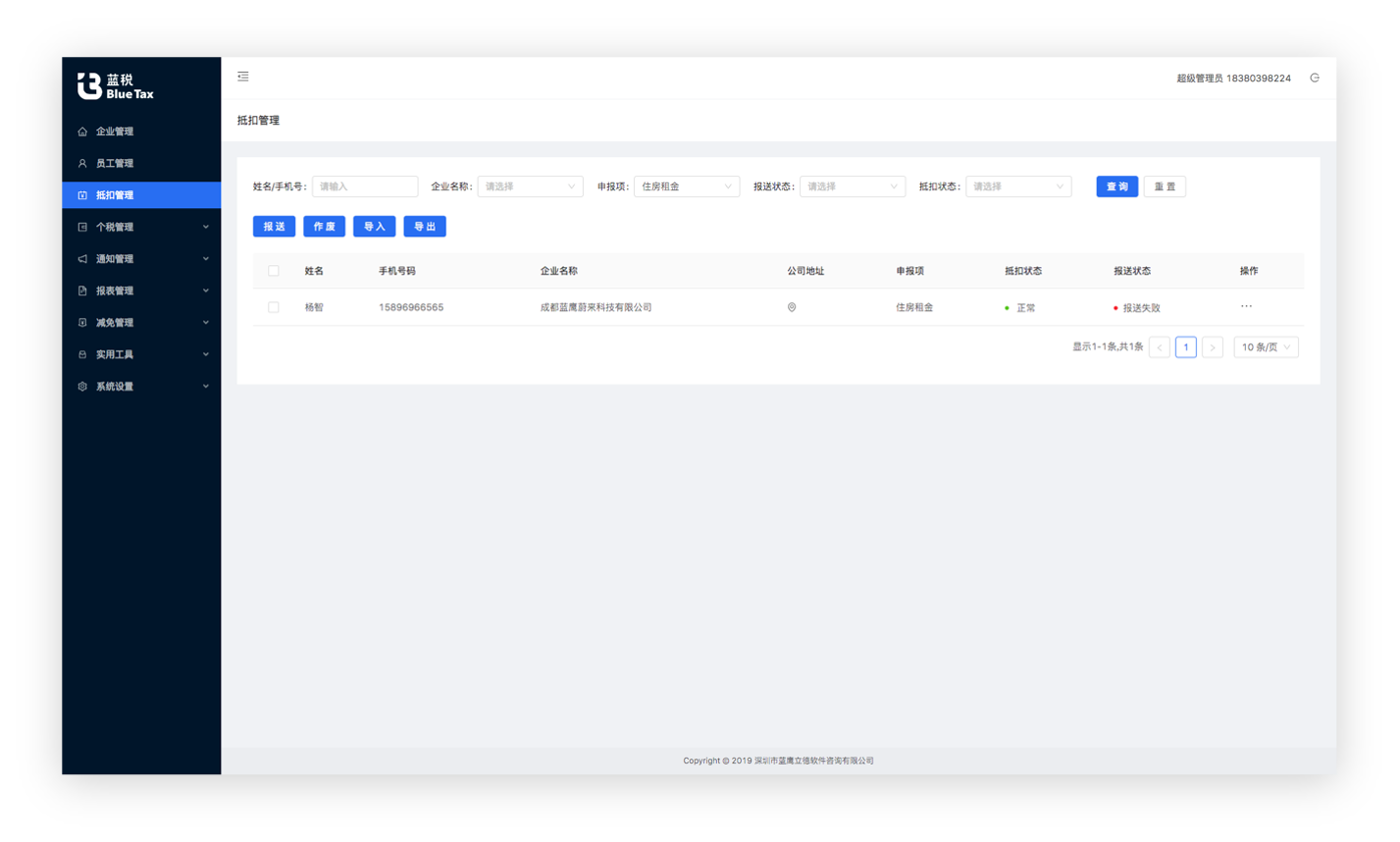Click the megaphone icon for 通知管理
Image resolution: width=1400 pixels, height=842 pixels.
[x=82, y=259]
